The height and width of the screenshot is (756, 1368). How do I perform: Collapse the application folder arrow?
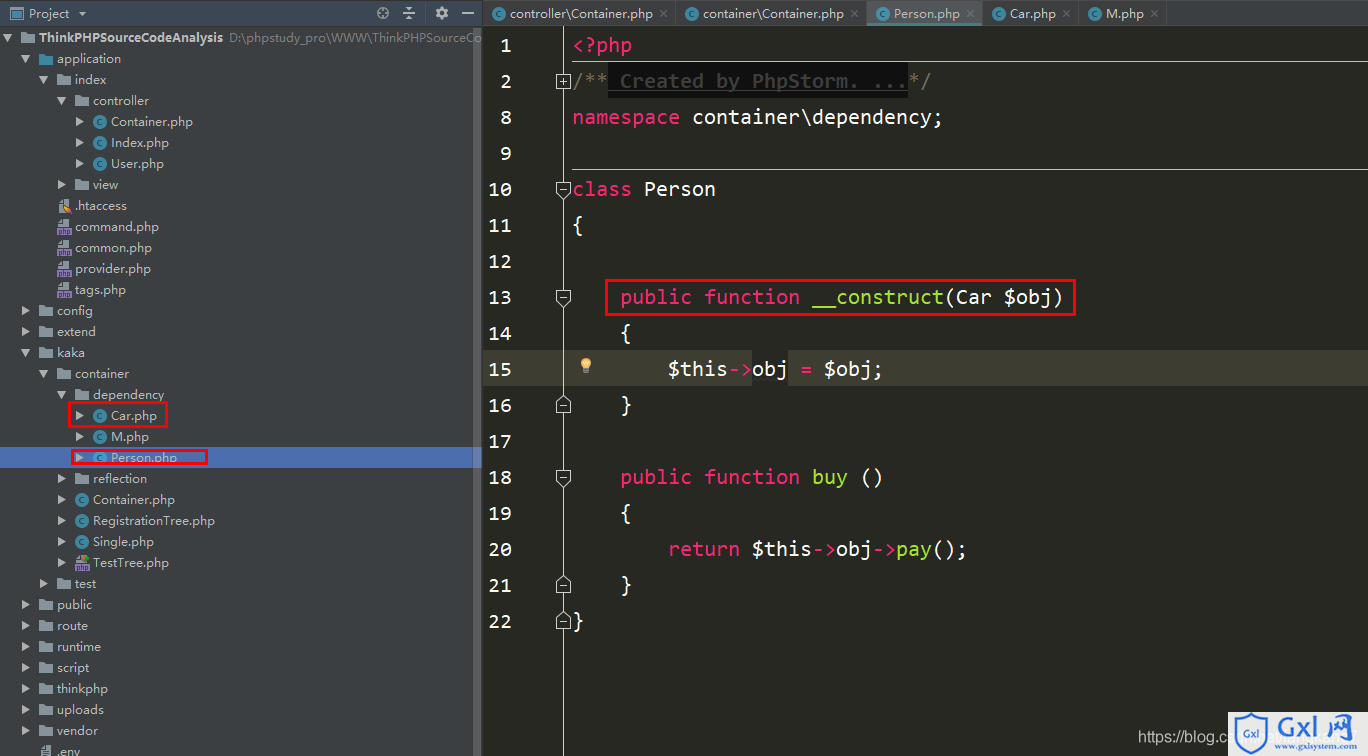coord(26,59)
